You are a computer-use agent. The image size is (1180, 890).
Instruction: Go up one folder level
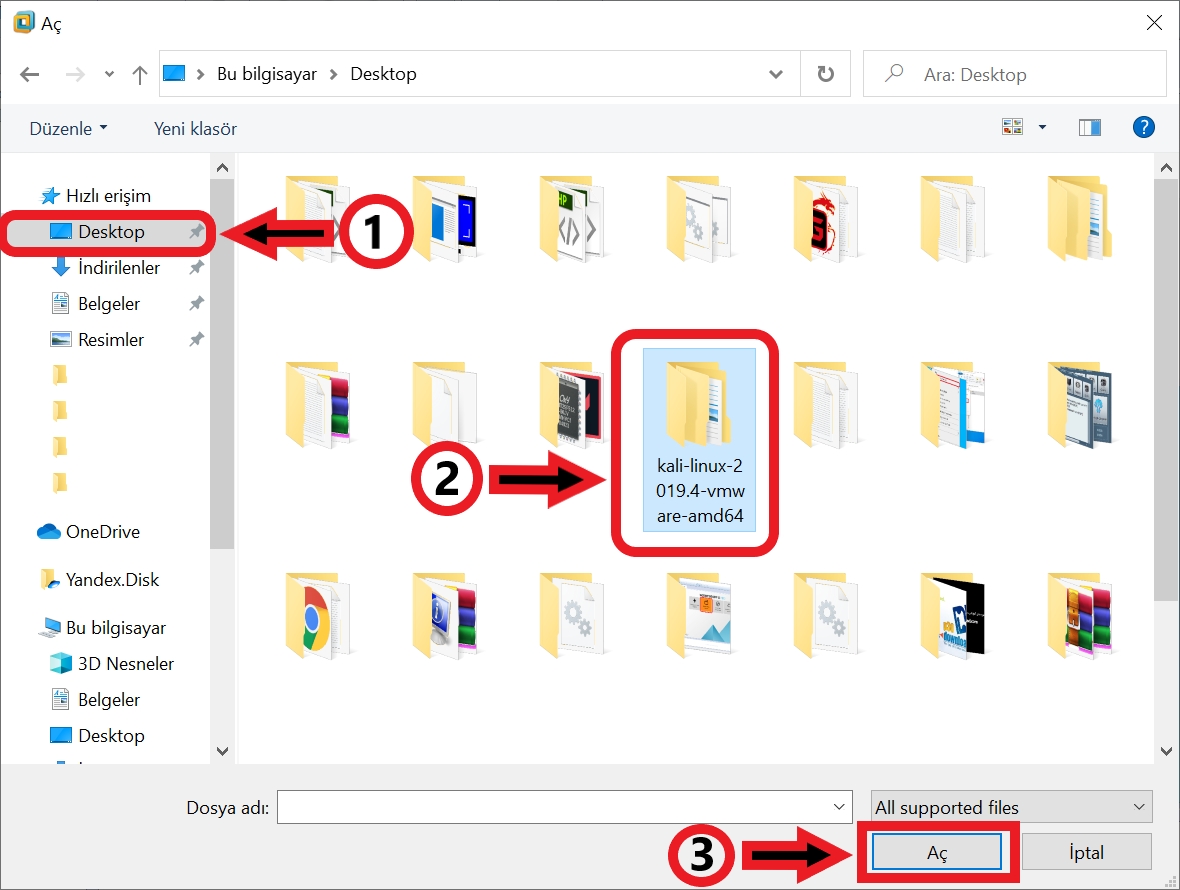(x=139, y=74)
